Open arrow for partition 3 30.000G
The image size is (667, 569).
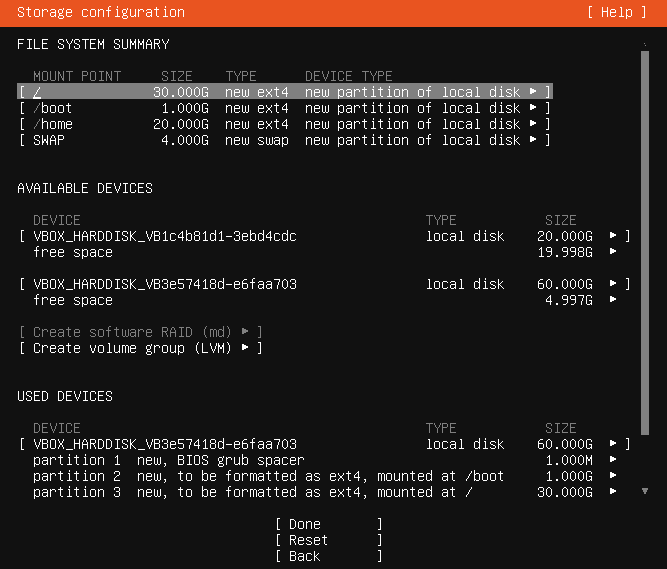(613, 491)
